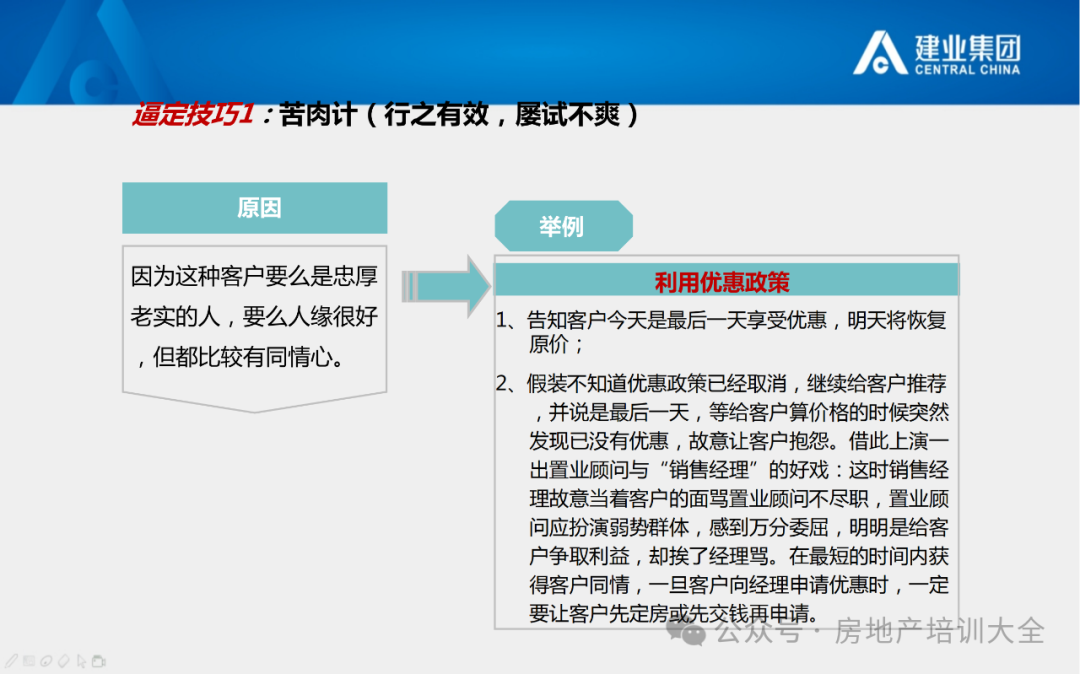This screenshot has width=1080, height=674.
Task: Click the line 并说是最后一天
Action: click(742, 412)
